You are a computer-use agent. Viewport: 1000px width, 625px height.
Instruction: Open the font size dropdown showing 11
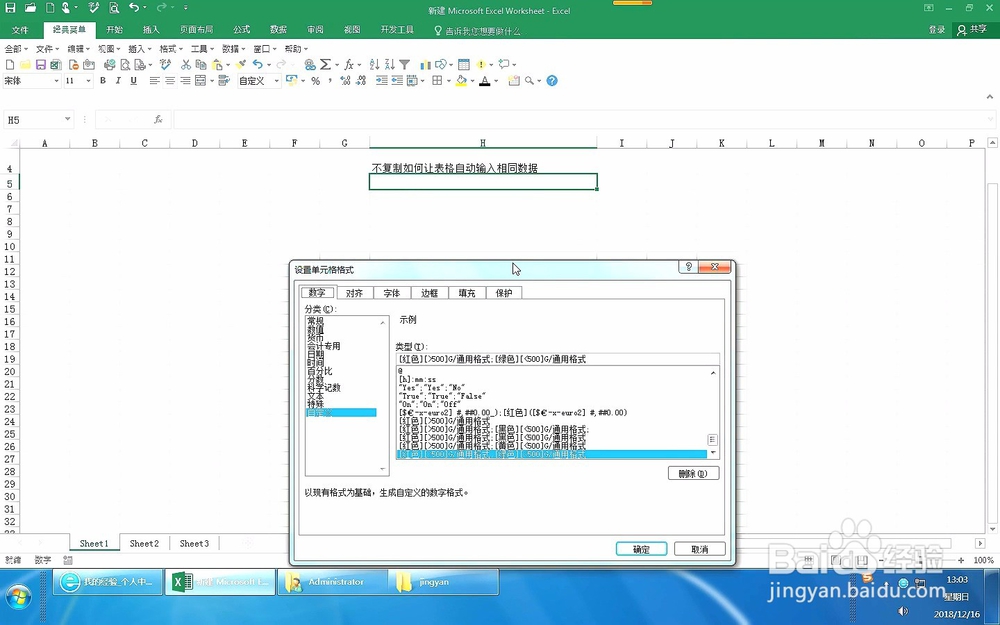tap(88, 81)
